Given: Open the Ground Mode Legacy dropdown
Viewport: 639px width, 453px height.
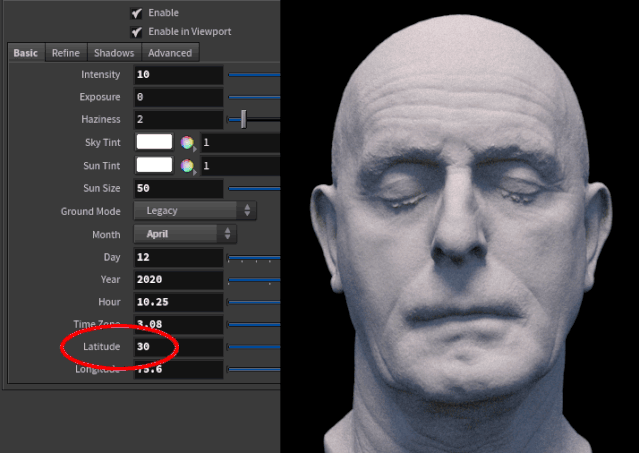Looking at the screenshot, I should point(195,211).
